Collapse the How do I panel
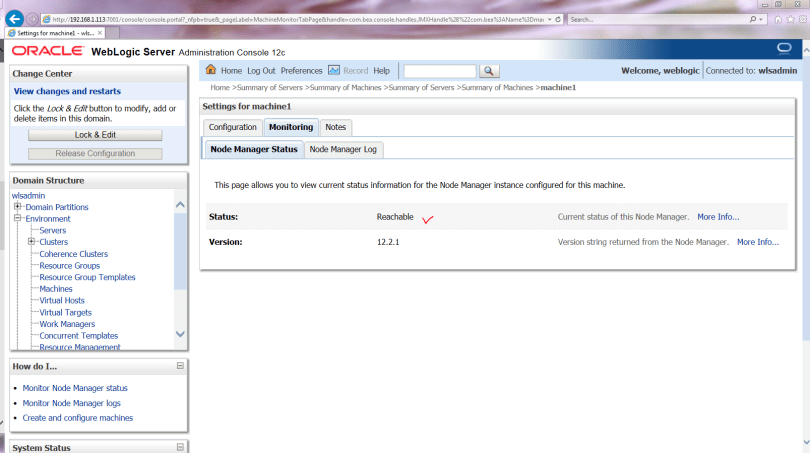 coord(180,366)
